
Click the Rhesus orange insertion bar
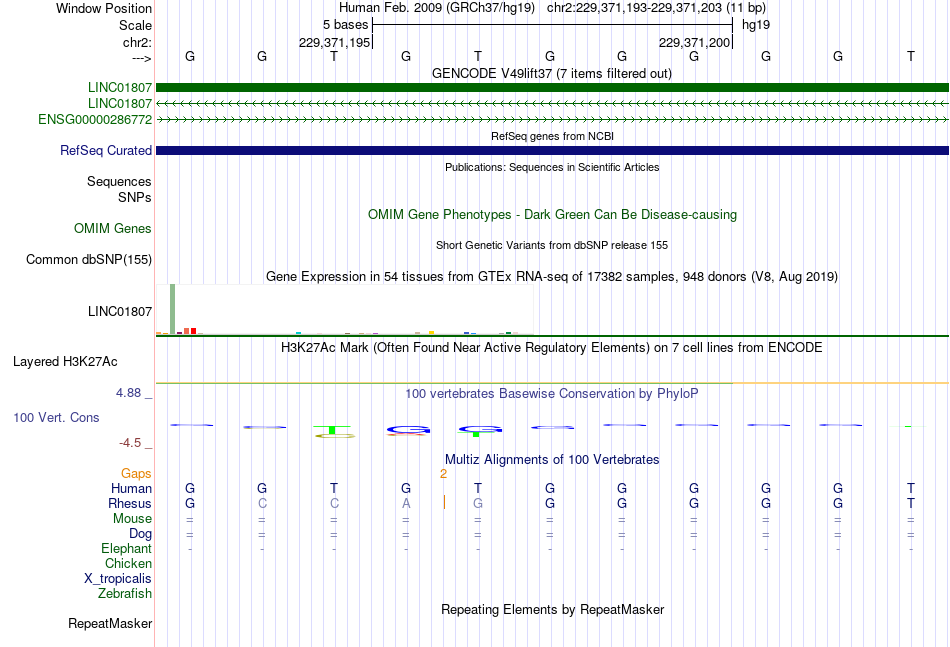[x=444, y=502]
